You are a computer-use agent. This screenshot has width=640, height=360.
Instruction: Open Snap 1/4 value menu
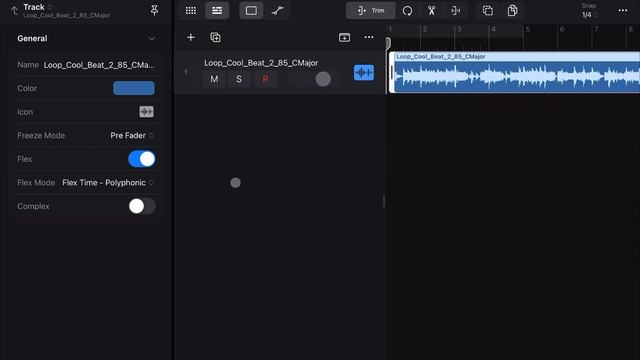tap(589, 15)
